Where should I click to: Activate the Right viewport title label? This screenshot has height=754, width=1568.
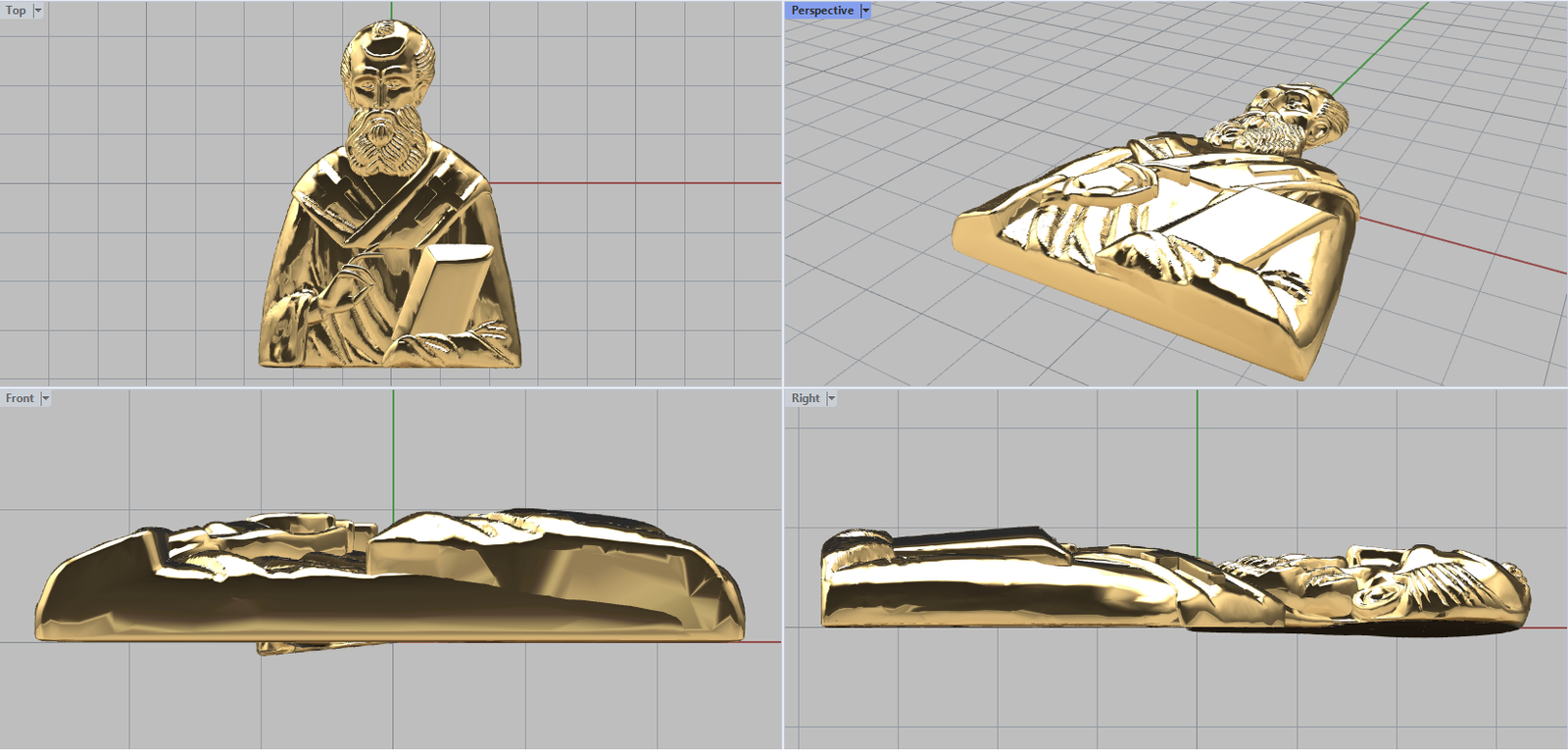(806, 399)
